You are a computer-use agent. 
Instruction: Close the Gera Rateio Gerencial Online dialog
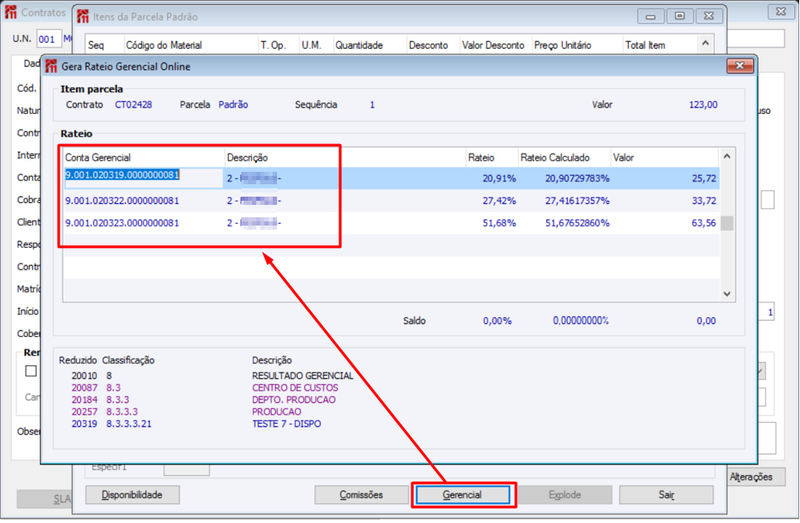coord(740,66)
